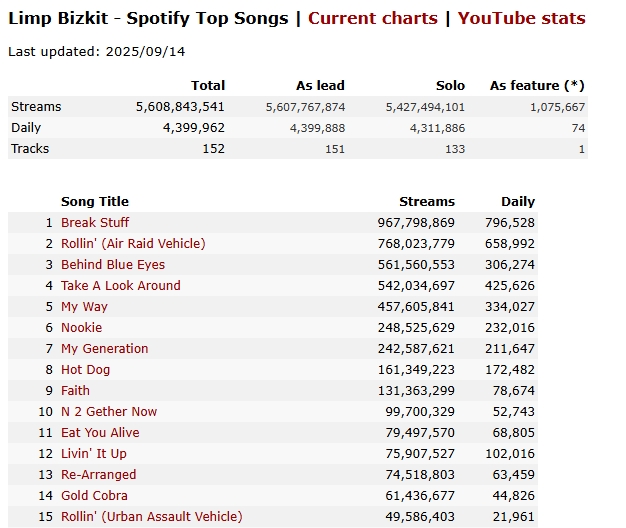Sort by Daily column header
The height and width of the screenshot is (528, 626).
tap(518, 201)
